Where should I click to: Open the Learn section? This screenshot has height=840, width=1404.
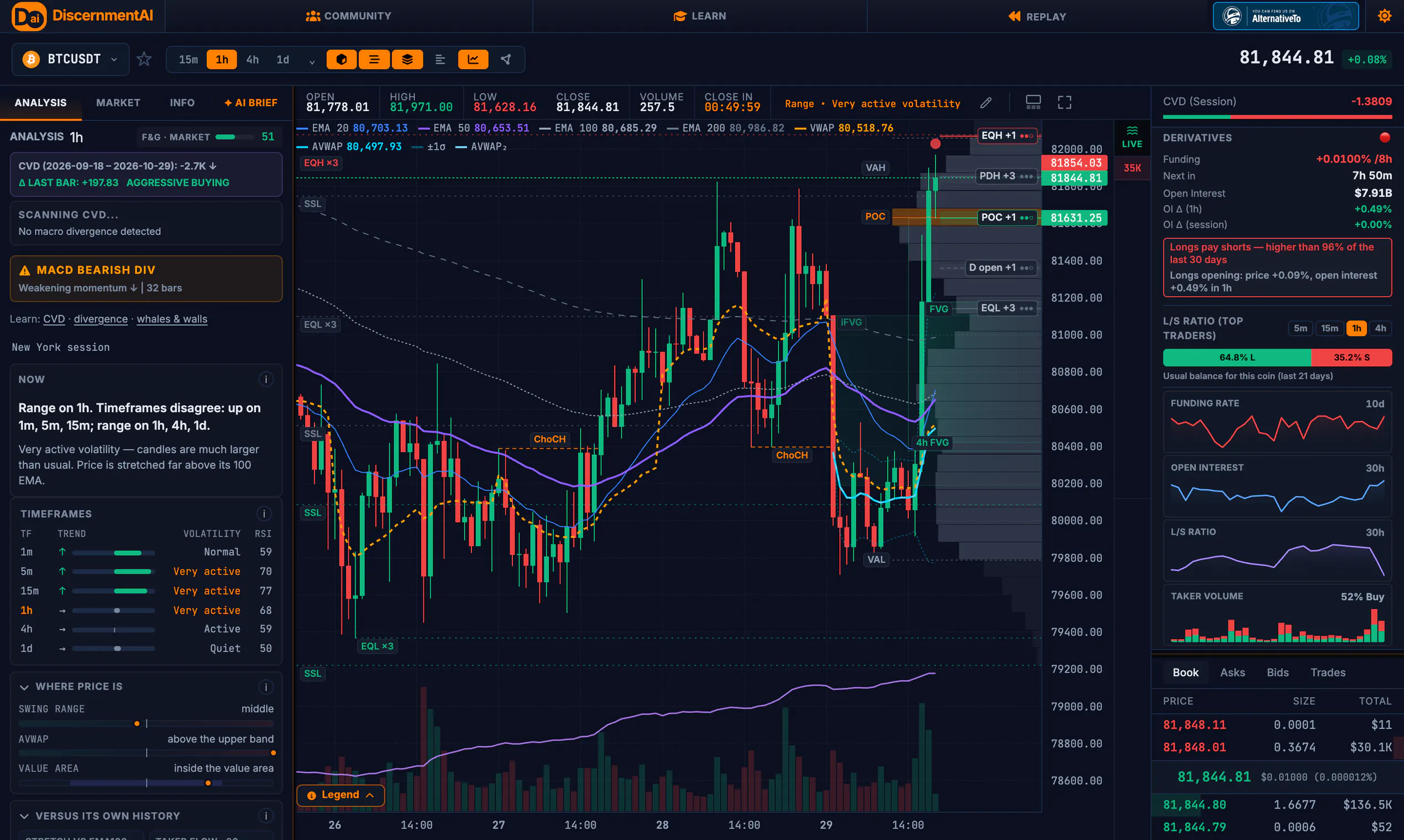700,17
